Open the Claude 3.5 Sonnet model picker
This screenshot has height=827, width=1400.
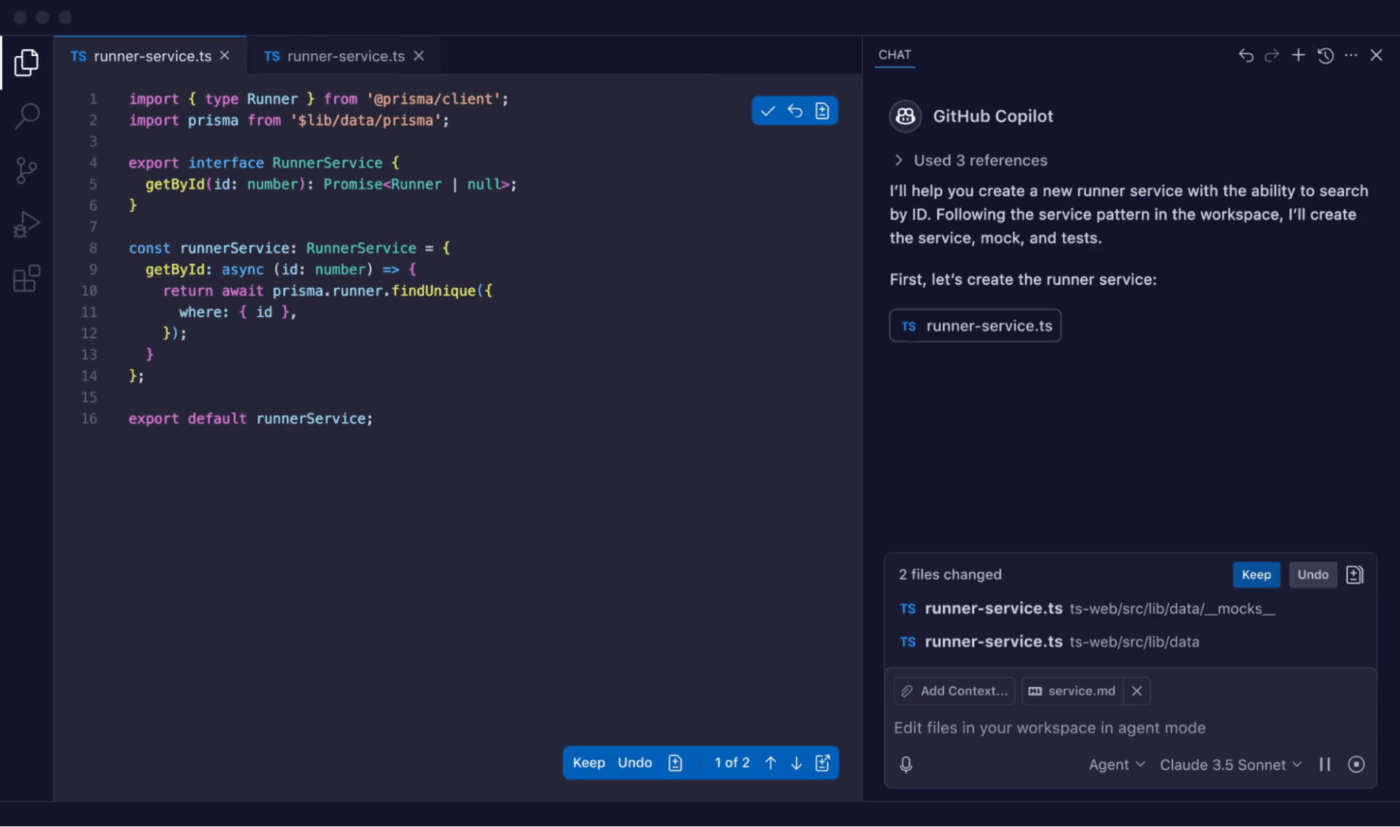pos(1230,764)
